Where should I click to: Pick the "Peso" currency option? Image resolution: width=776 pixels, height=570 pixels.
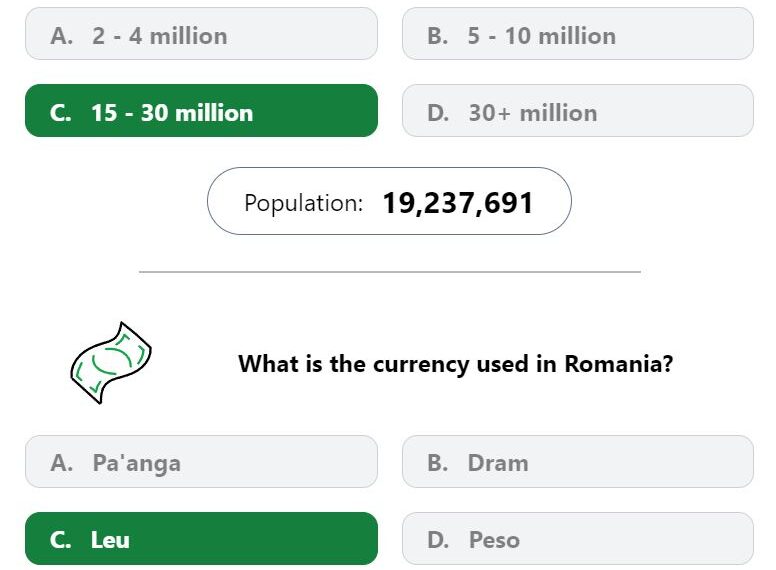point(578,538)
